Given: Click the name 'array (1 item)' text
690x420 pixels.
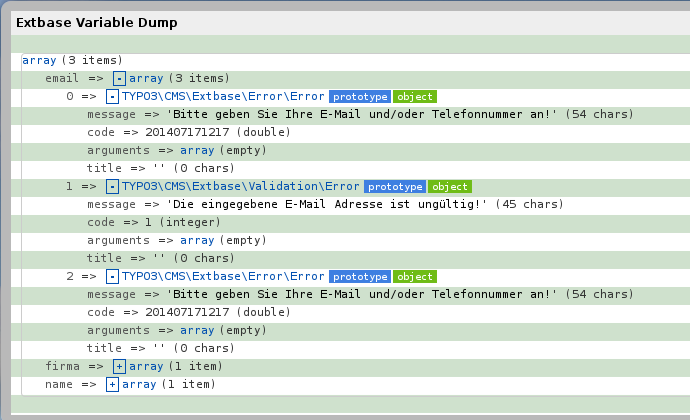Looking at the screenshot, I should 169,384.
